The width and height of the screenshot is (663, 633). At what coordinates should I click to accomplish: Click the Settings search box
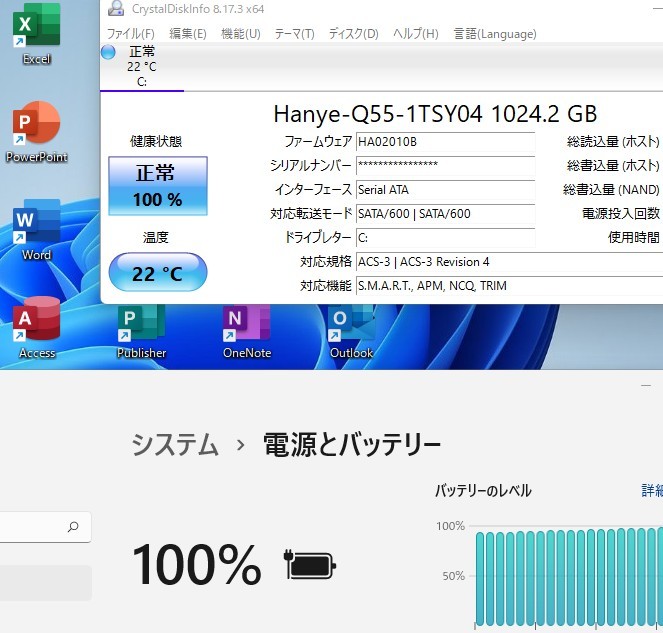click(x=45, y=527)
